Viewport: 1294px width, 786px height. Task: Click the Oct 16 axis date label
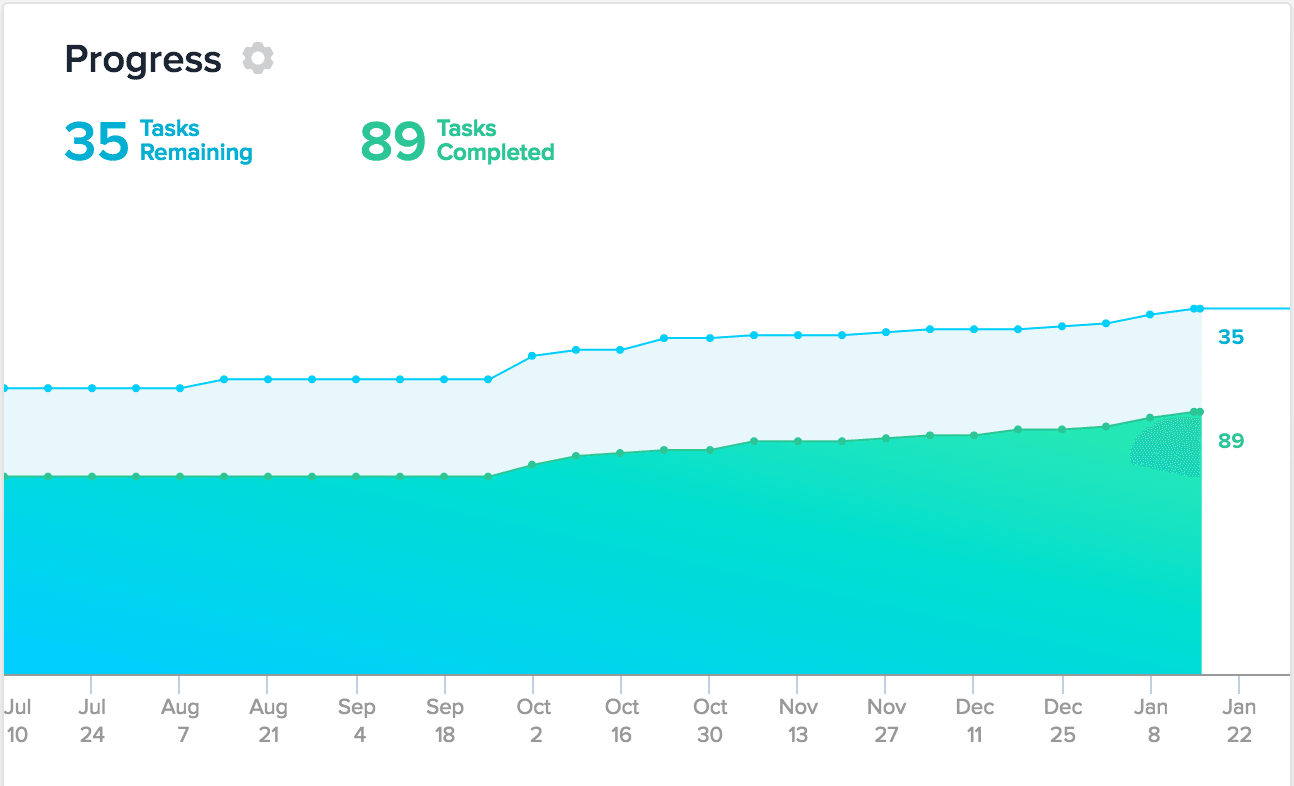621,721
